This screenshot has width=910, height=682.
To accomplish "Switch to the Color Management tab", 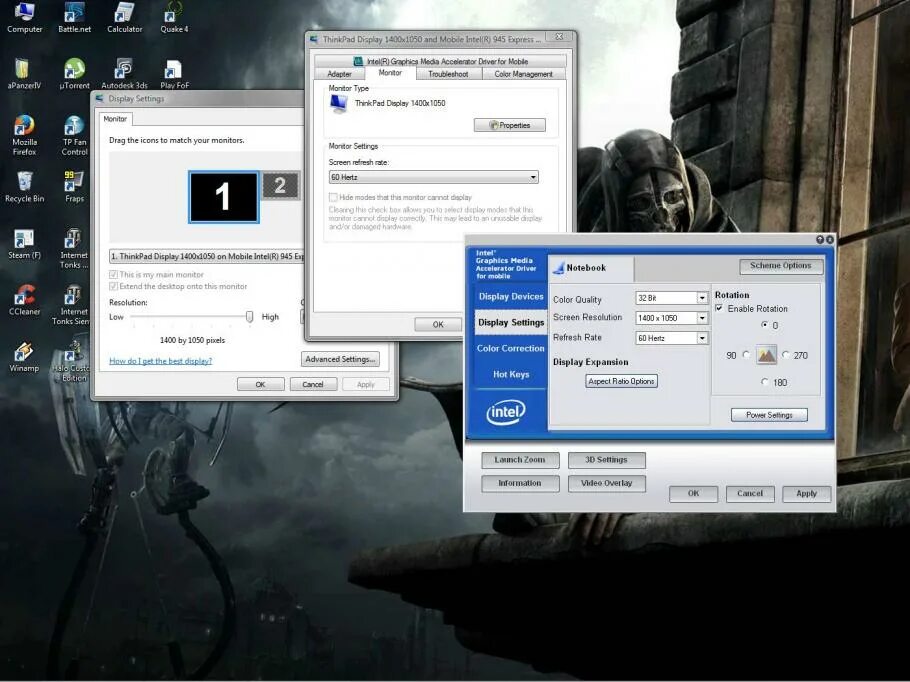I will coord(523,74).
